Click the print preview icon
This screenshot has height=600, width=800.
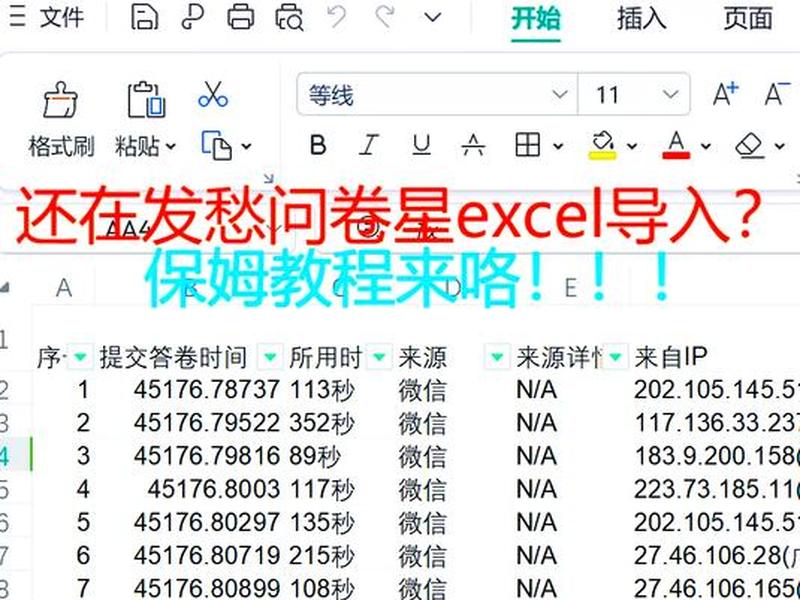(x=289, y=18)
